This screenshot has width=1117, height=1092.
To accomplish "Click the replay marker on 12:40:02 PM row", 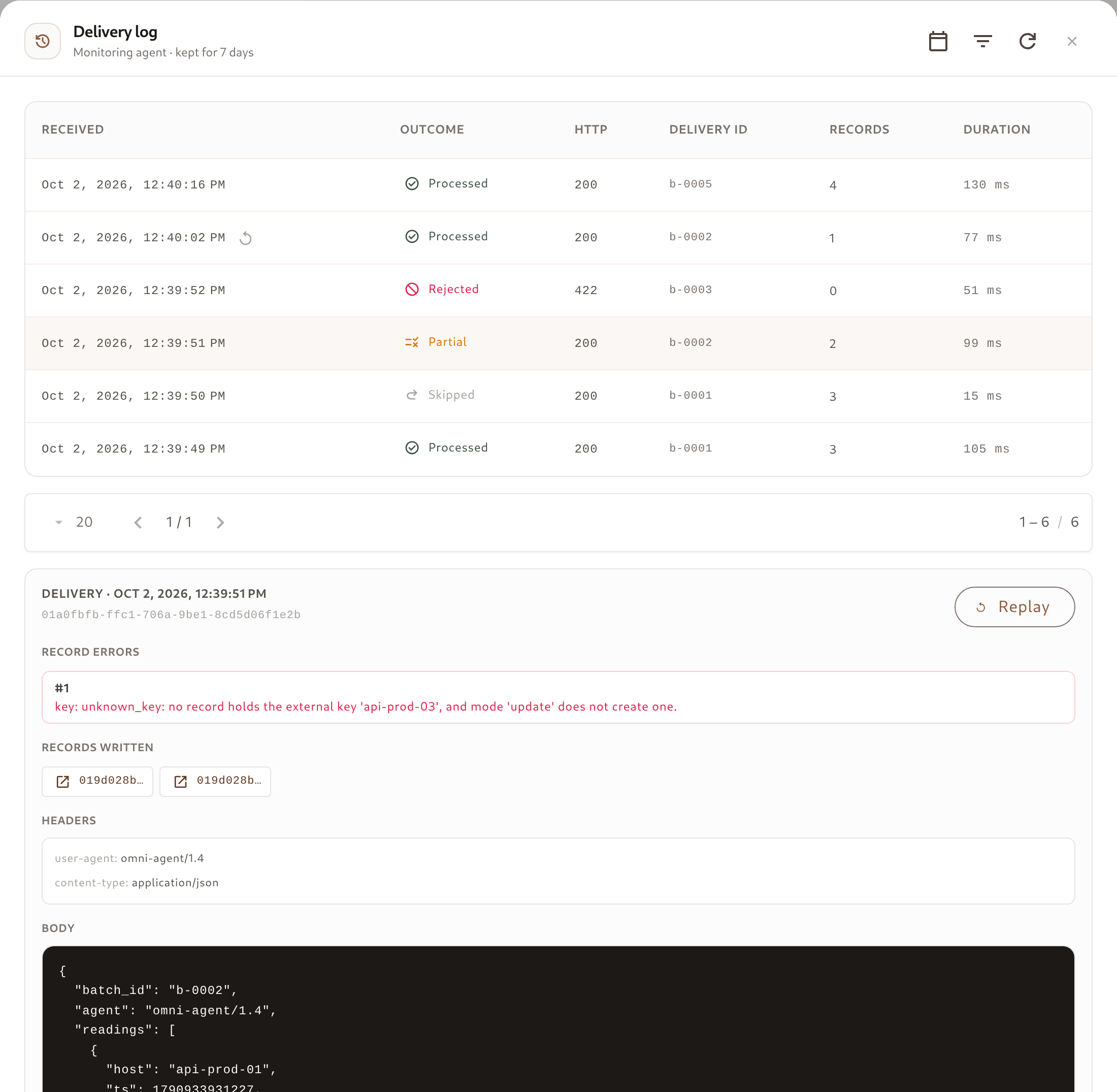I will point(245,238).
